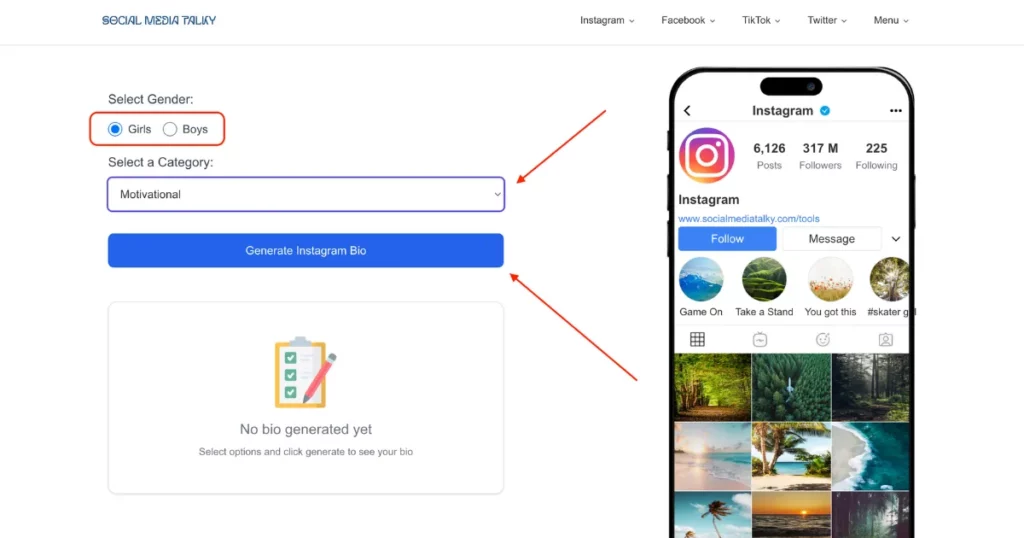Select the grid posts tab icon

(697, 340)
